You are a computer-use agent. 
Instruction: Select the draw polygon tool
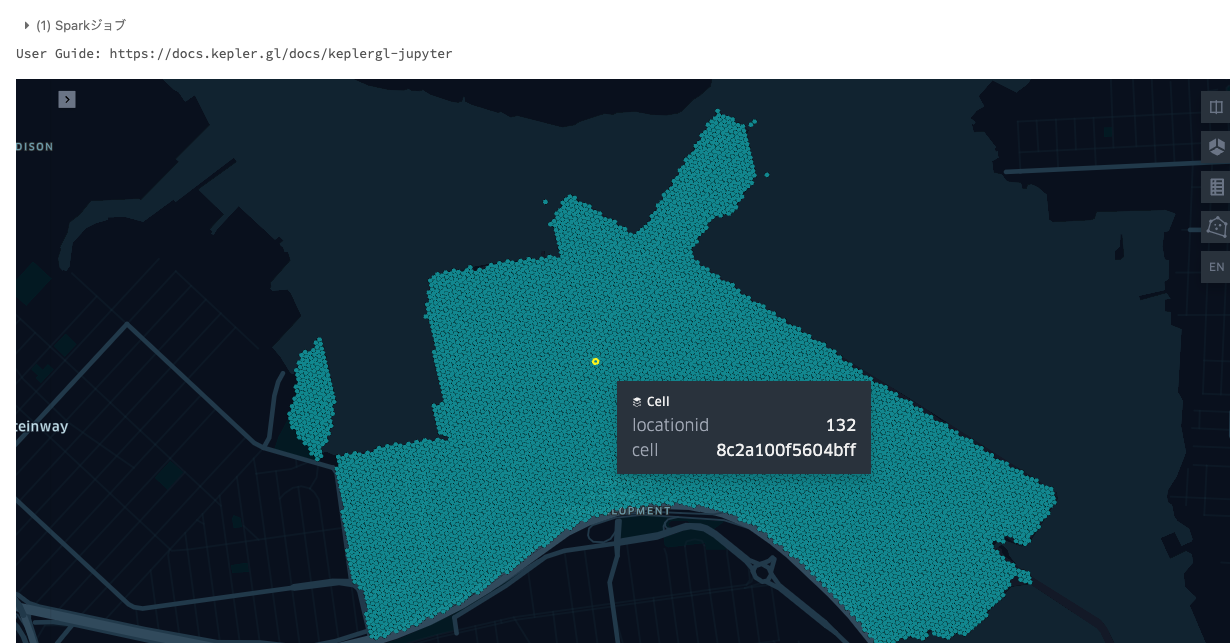click(x=1216, y=227)
